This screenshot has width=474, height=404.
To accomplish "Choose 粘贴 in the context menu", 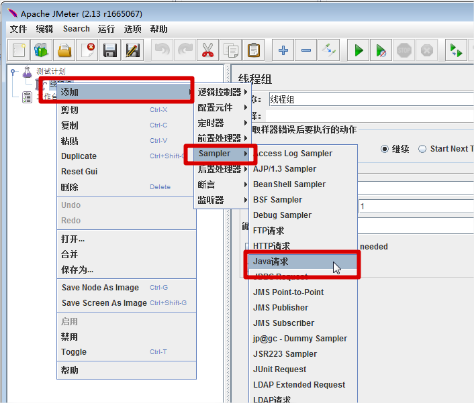I will click(126, 141).
